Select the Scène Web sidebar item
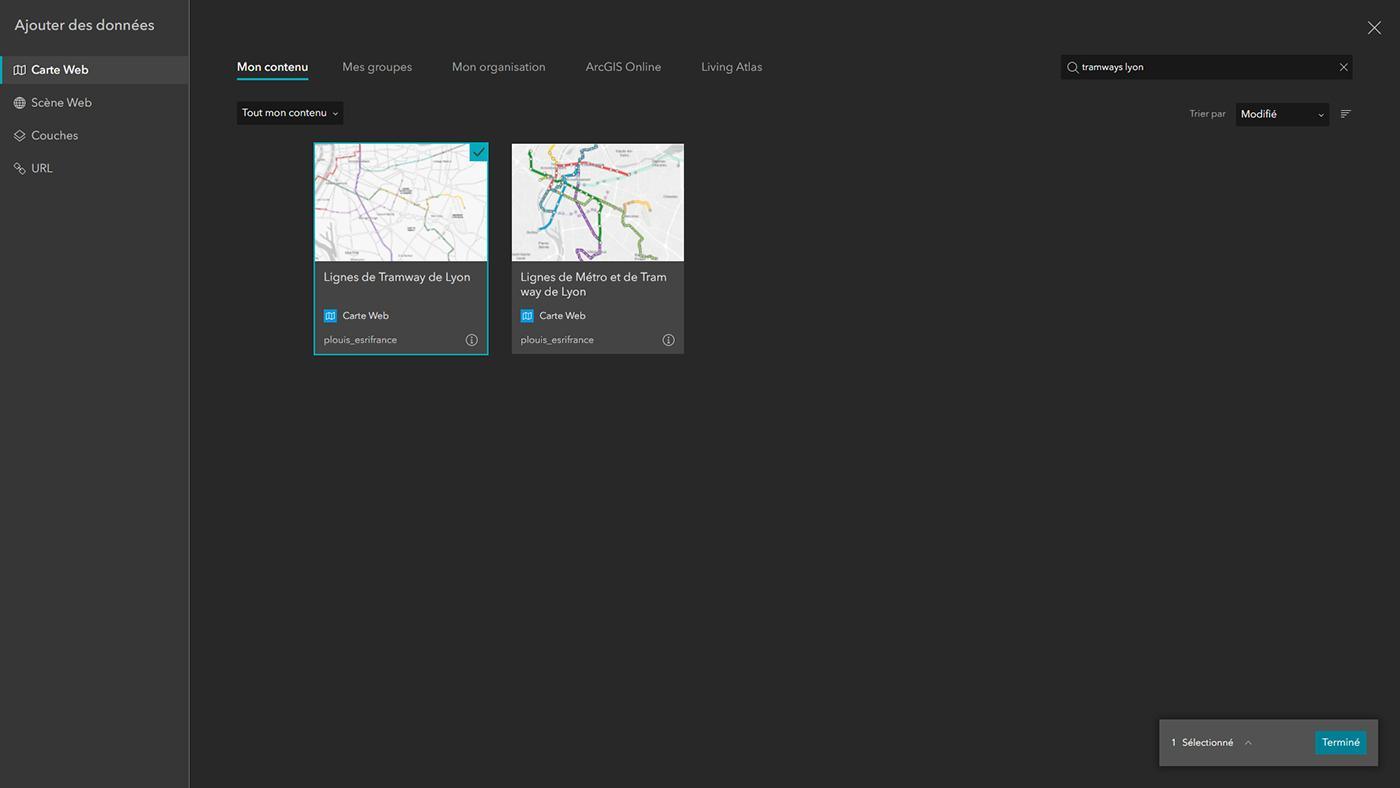 94,103
